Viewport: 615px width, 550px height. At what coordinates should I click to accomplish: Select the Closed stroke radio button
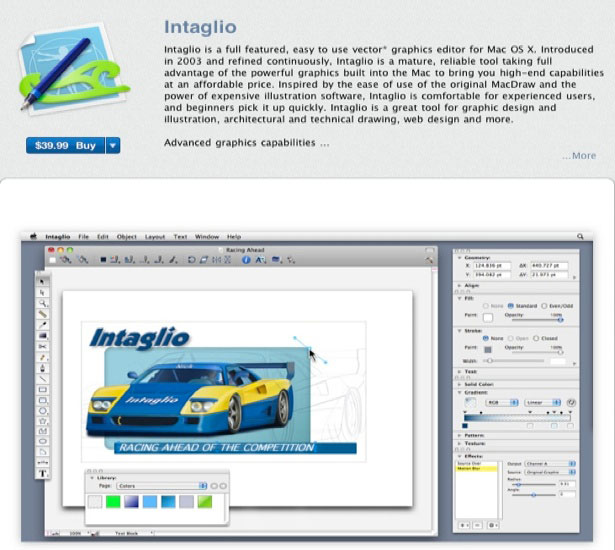(x=536, y=338)
